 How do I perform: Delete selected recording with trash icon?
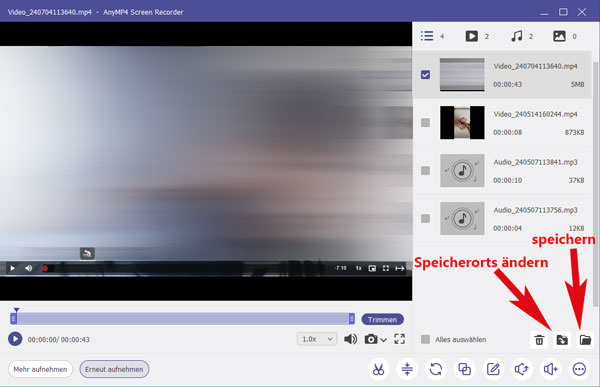(x=539, y=340)
